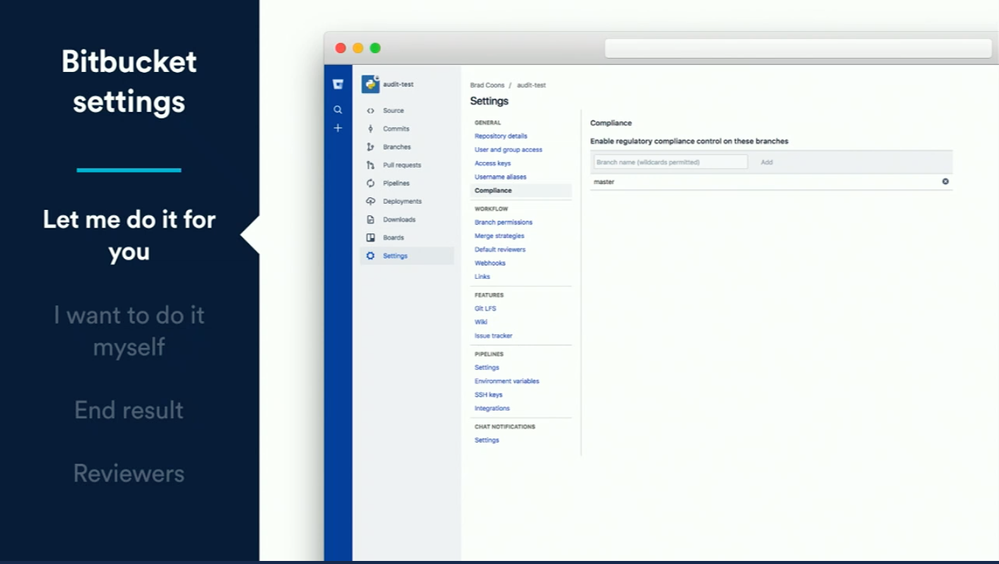The height and width of the screenshot is (564, 999).
Task: Open the Pipelines navigation item
Action: [396, 183]
